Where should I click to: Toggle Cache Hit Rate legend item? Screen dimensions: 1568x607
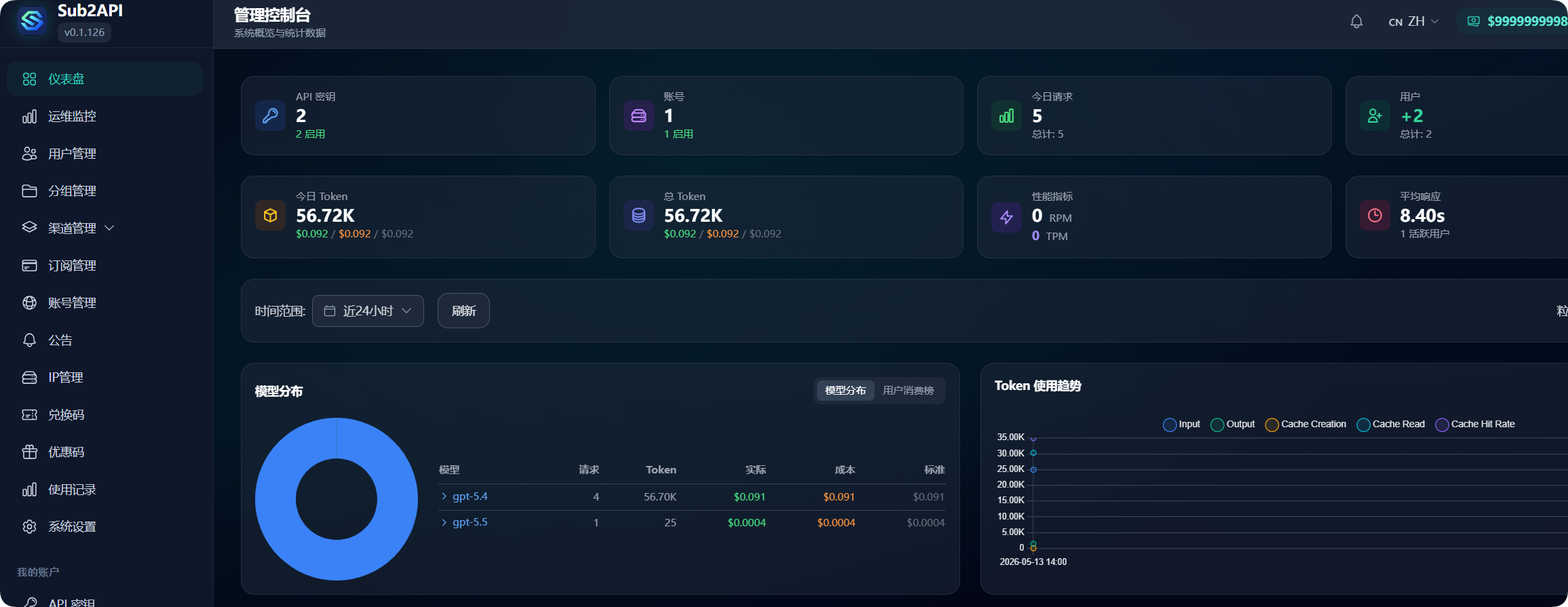tap(1475, 425)
